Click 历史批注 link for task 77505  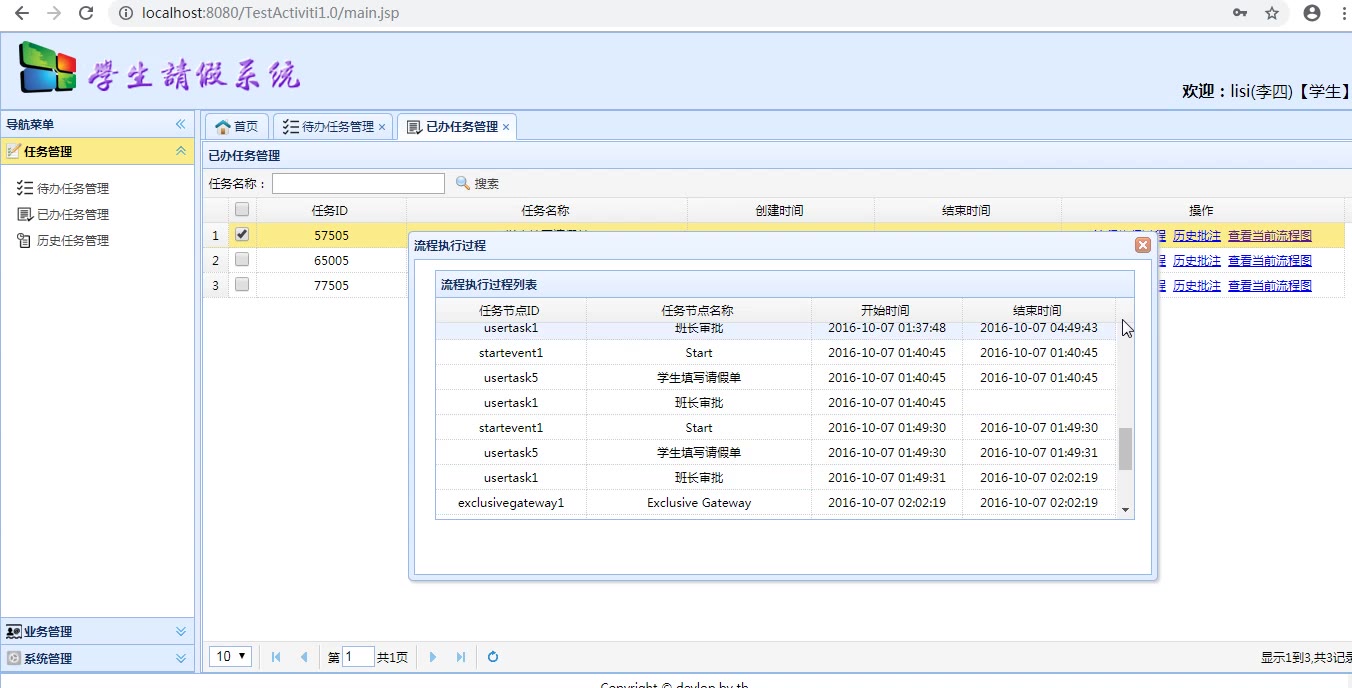point(1197,286)
